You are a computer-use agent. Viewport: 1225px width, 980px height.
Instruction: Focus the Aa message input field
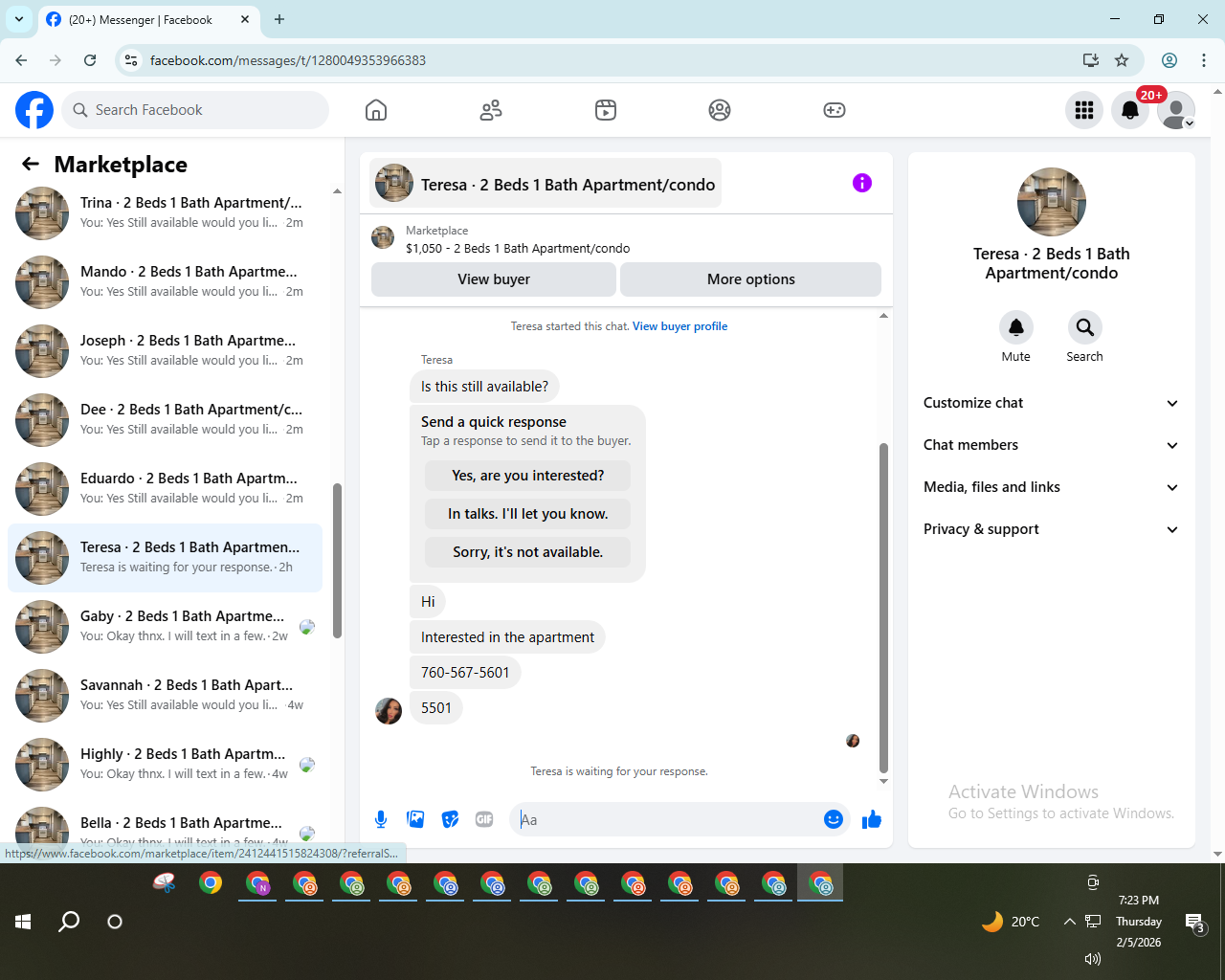click(668, 819)
